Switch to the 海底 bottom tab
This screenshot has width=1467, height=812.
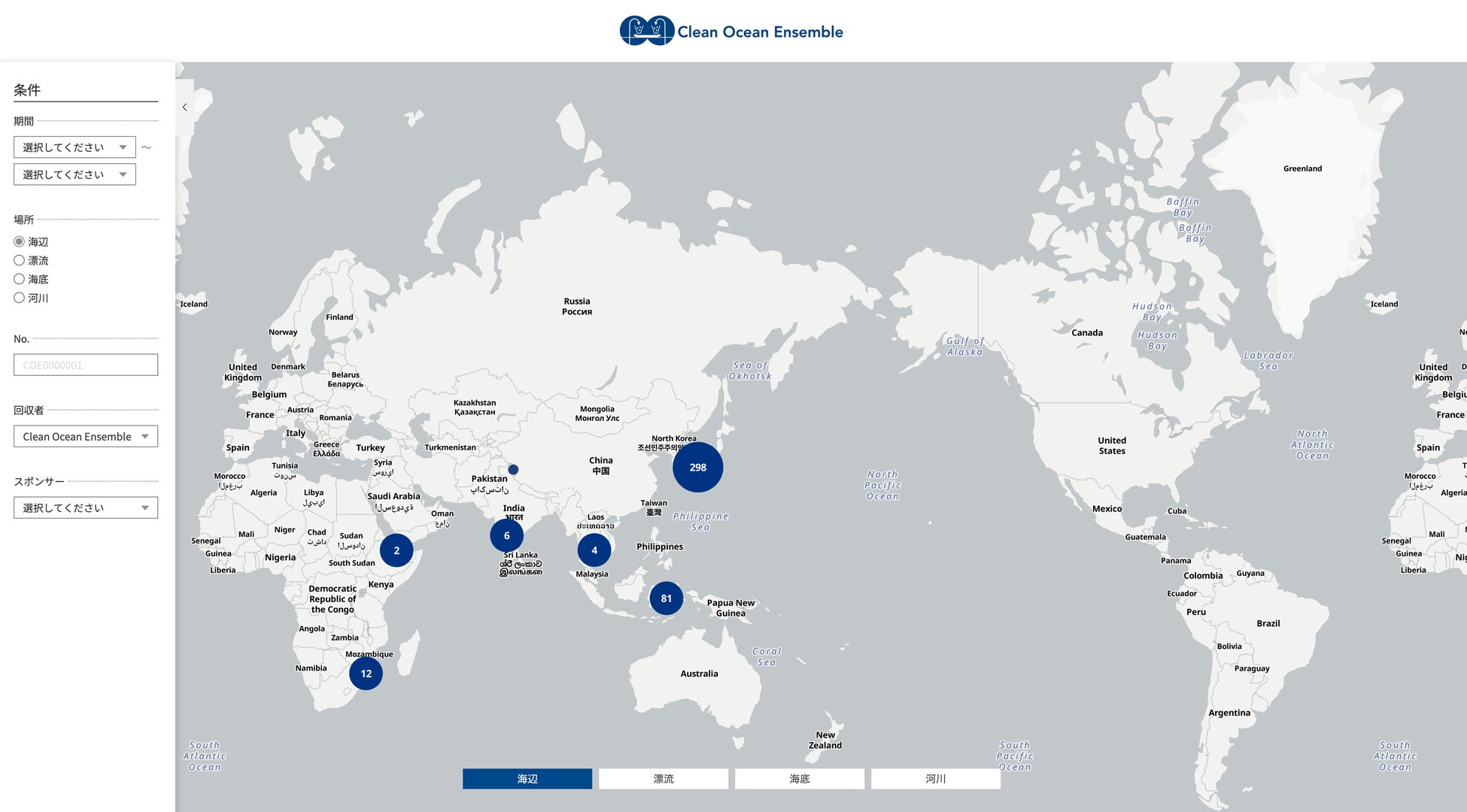799,779
